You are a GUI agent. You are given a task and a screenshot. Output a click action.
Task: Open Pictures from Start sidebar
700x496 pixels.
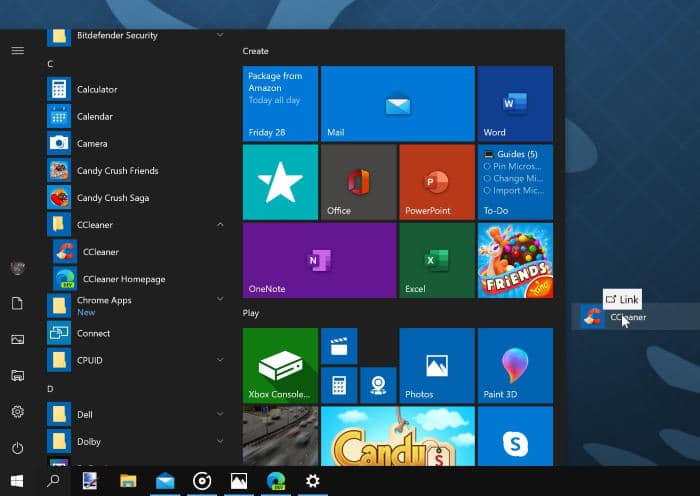(17, 340)
